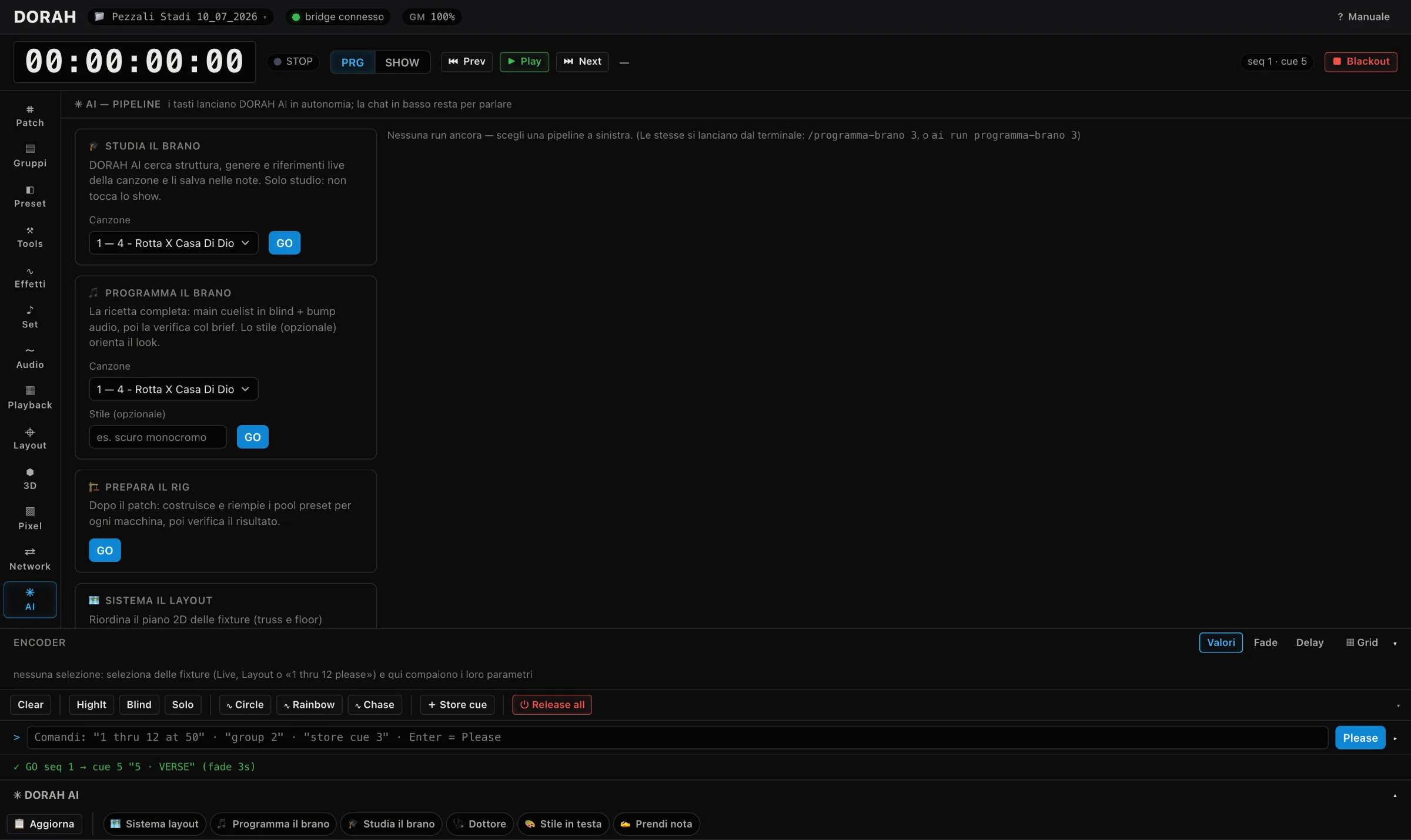Open the Network sidebar panel
The width and height of the screenshot is (1411, 840).
tap(30, 560)
